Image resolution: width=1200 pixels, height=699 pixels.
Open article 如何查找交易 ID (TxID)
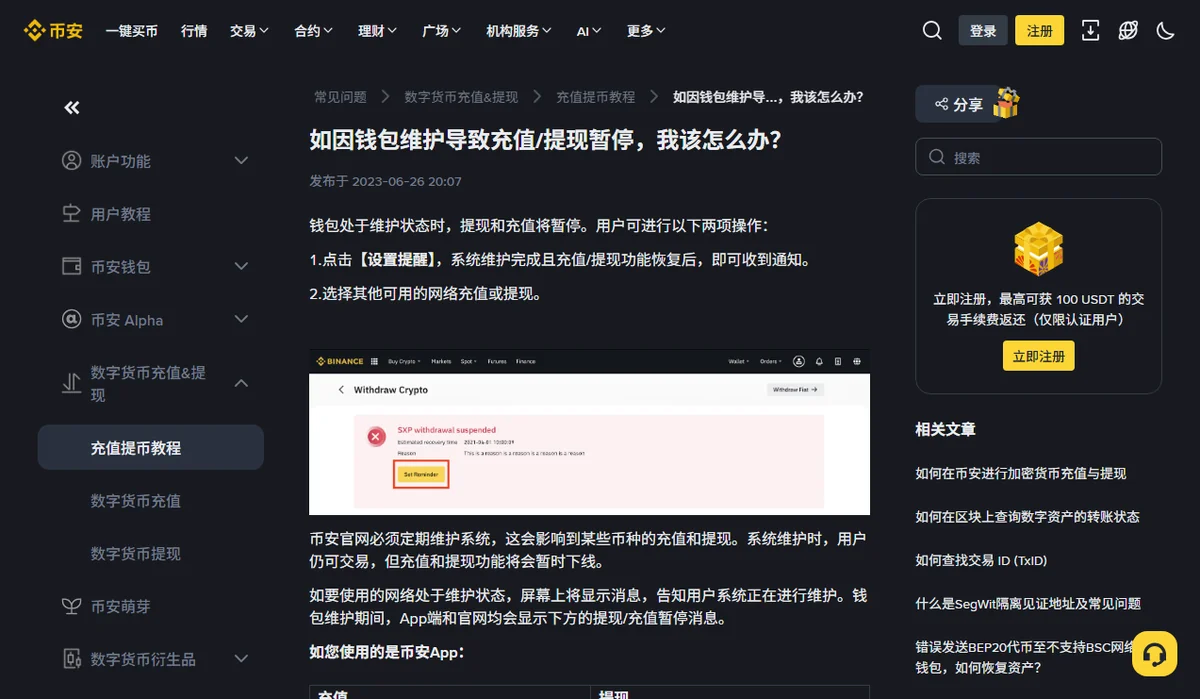point(982,560)
